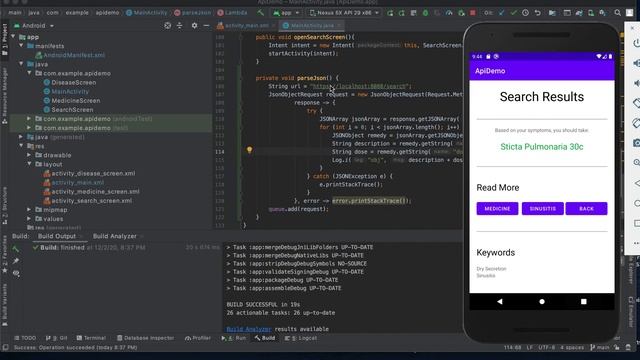Open activity_disease_screen.xml layout file
Viewport: 640px width, 360px height.
click(x=93, y=173)
